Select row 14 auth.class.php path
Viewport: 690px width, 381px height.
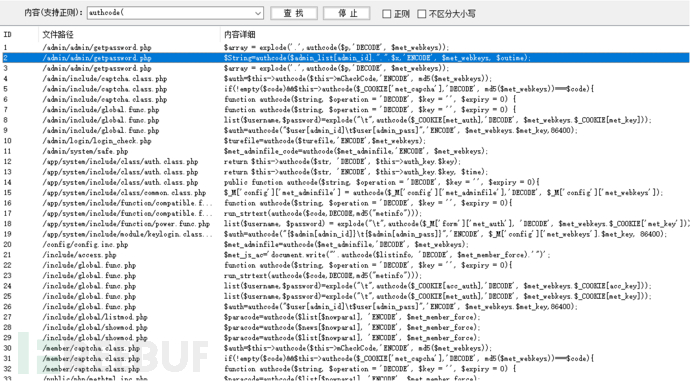click(x=120, y=182)
